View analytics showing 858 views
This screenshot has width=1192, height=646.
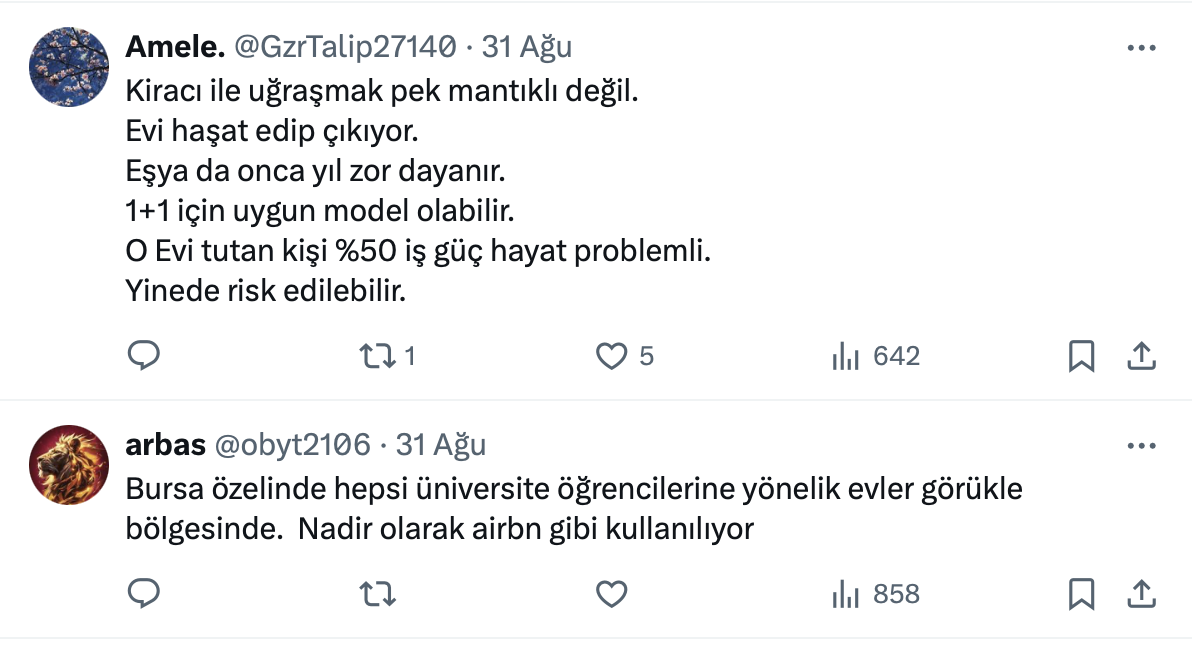(875, 594)
